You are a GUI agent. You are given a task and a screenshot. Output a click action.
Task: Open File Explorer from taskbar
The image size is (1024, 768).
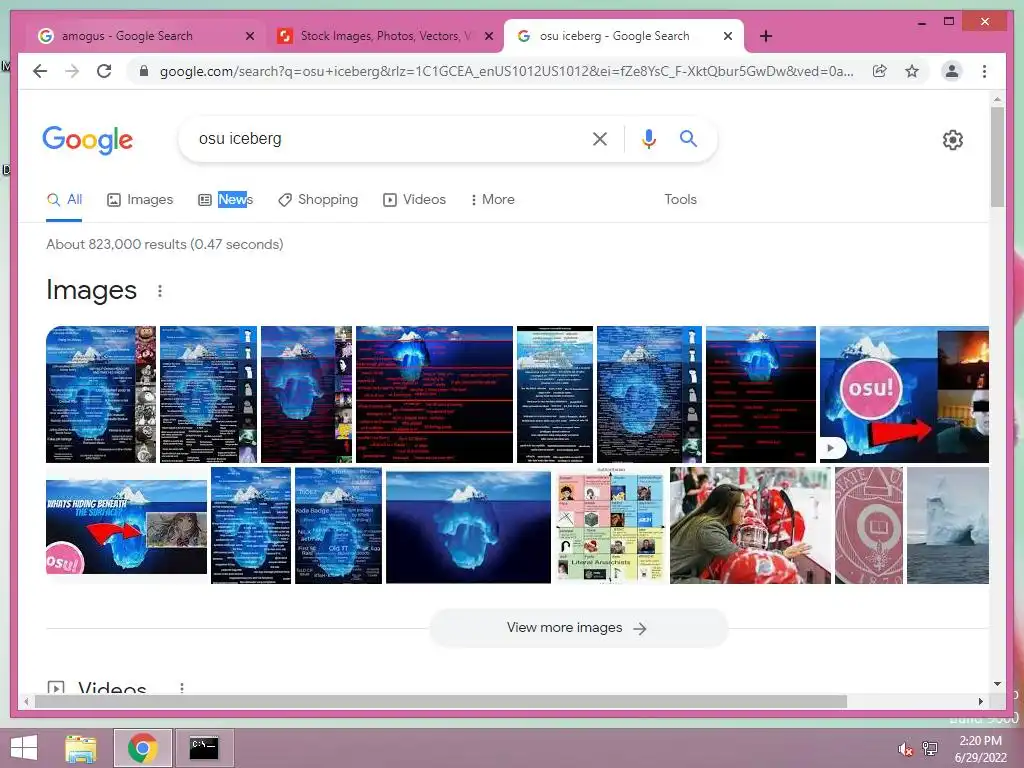pos(81,748)
